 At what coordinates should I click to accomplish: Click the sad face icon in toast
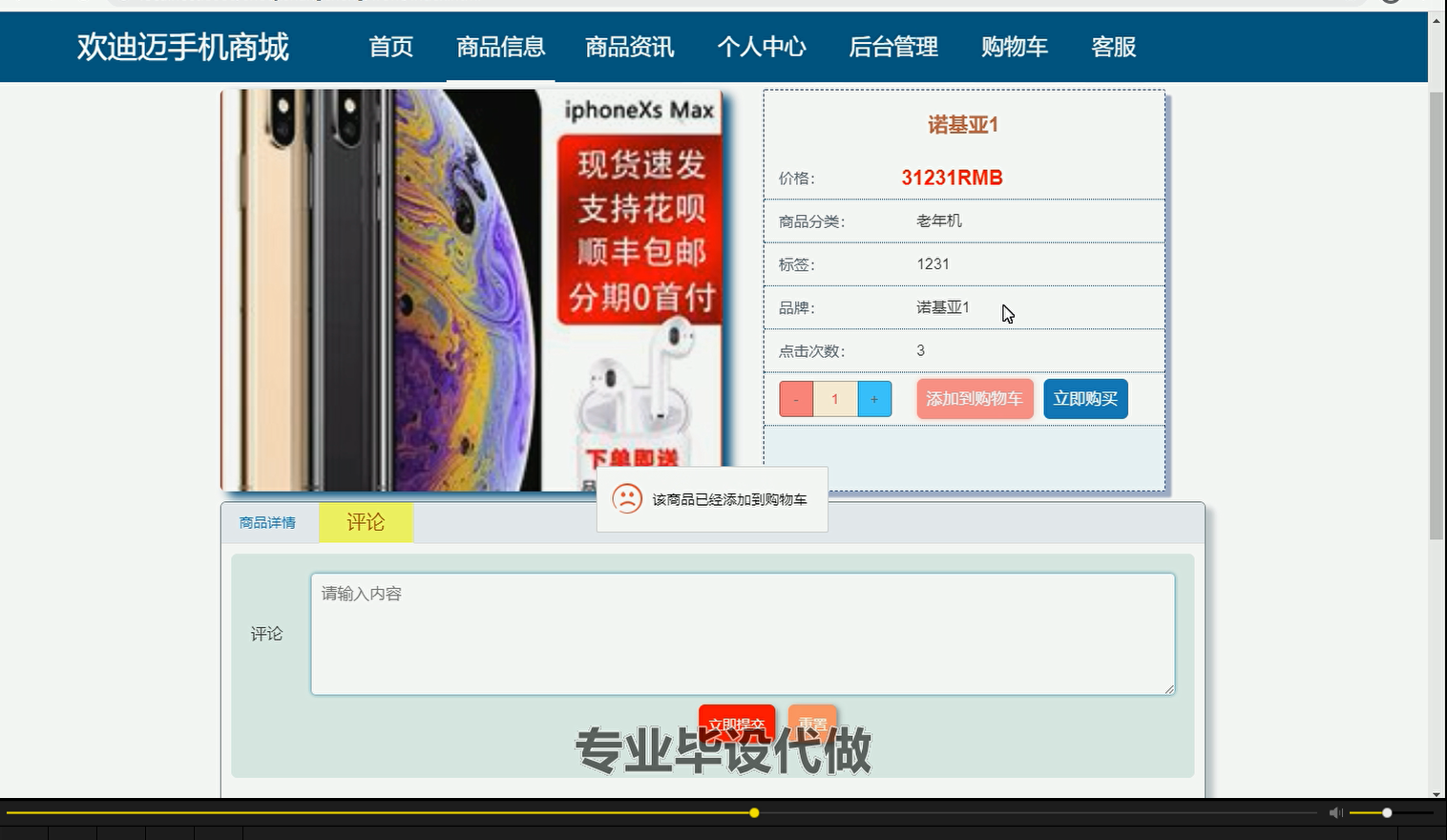pyautogui.click(x=627, y=499)
